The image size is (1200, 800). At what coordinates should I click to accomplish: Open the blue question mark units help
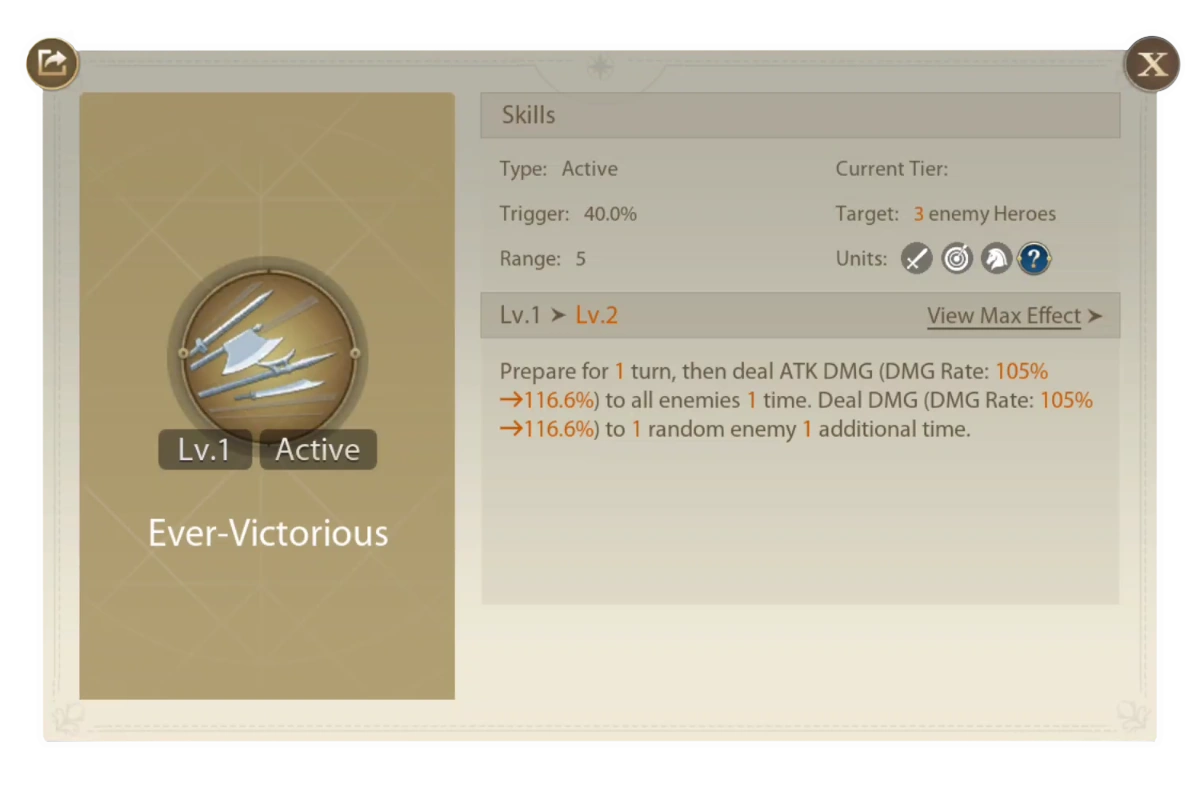[x=1035, y=259]
